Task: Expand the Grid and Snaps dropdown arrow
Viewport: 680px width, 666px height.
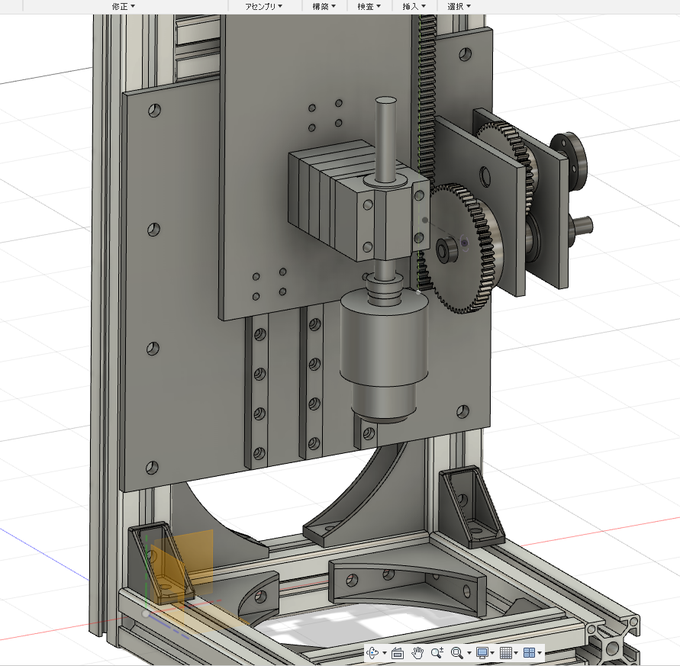Action: point(516,653)
